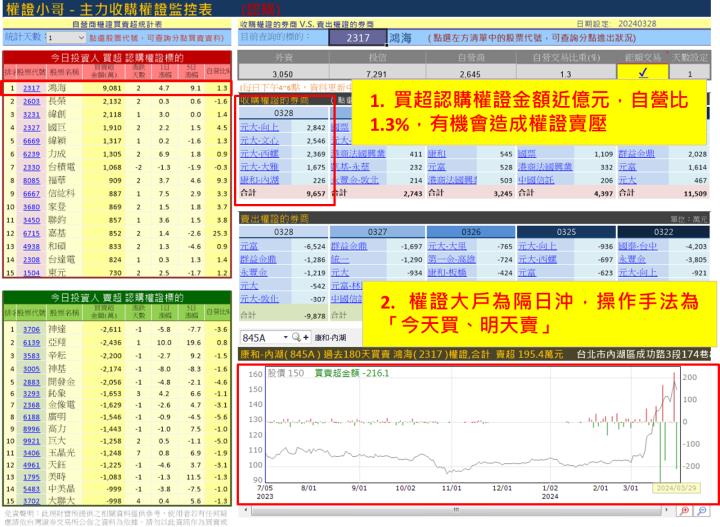The height and width of the screenshot is (527, 720).
Task: Click the magnifier search icon beside 845A
Action: click(x=296, y=337)
